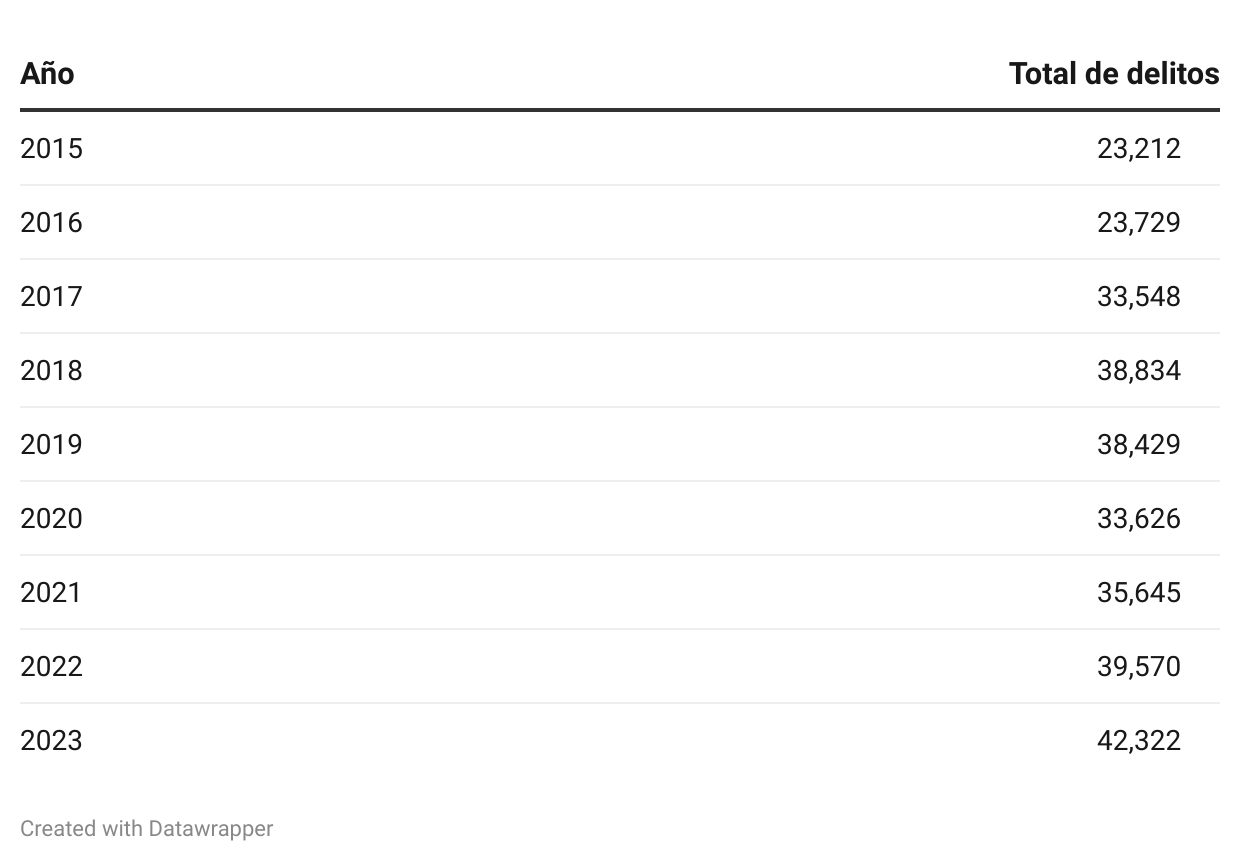Click the 42,322 total value
The image size is (1240, 862).
(x=1138, y=741)
